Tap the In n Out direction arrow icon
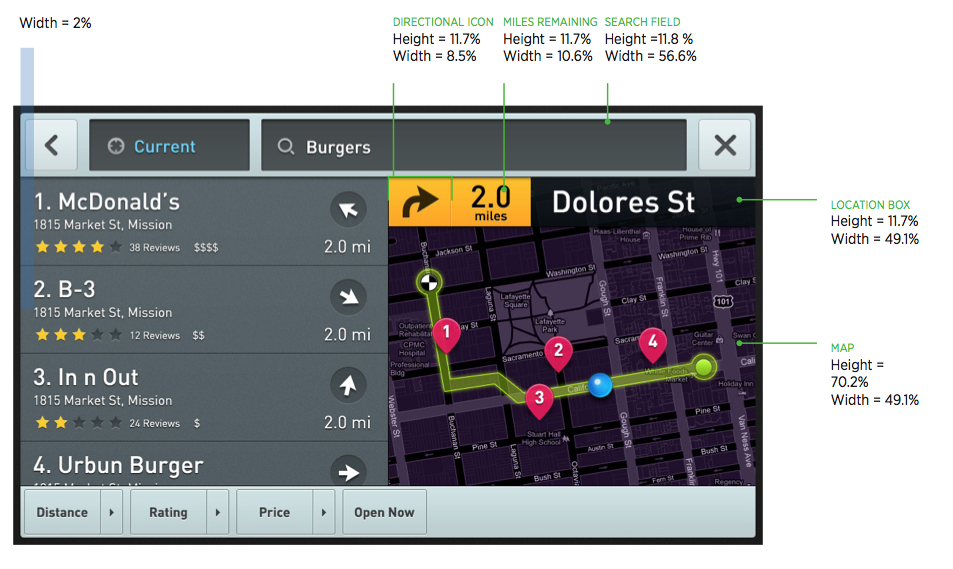The height and width of the screenshot is (569, 953). point(348,385)
